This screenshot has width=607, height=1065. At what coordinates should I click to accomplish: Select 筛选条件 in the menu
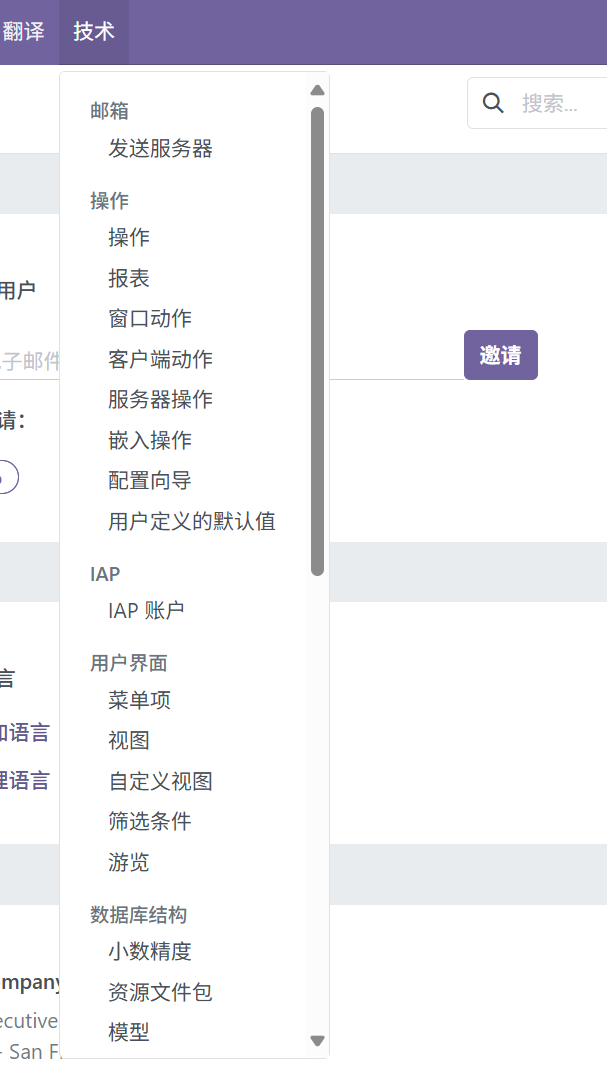pyautogui.click(x=150, y=821)
